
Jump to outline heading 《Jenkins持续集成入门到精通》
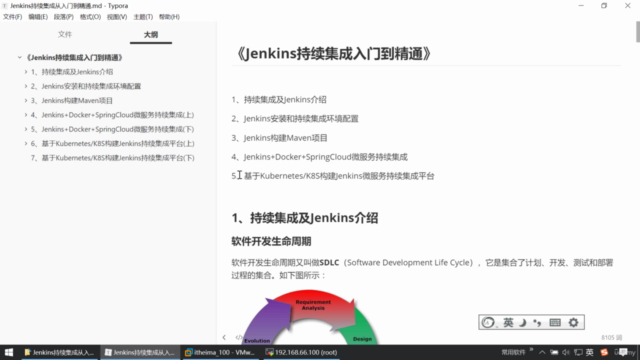74,58
